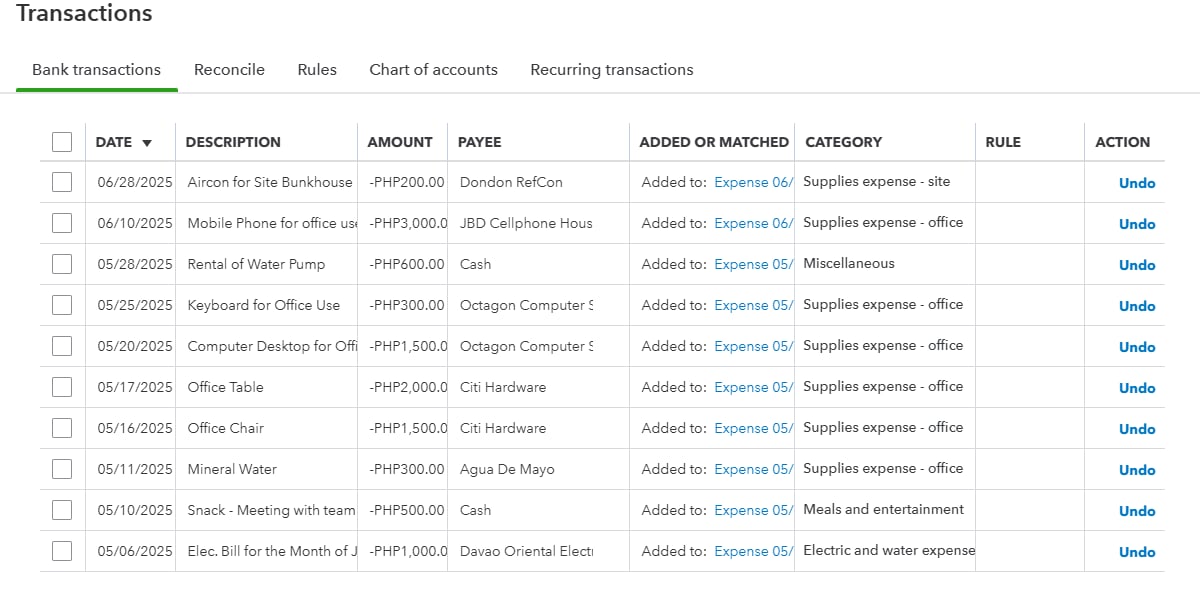Viewport: 1200px width, 589px height.
Task: Undo the Office Table transaction
Action: (x=1136, y=388)
